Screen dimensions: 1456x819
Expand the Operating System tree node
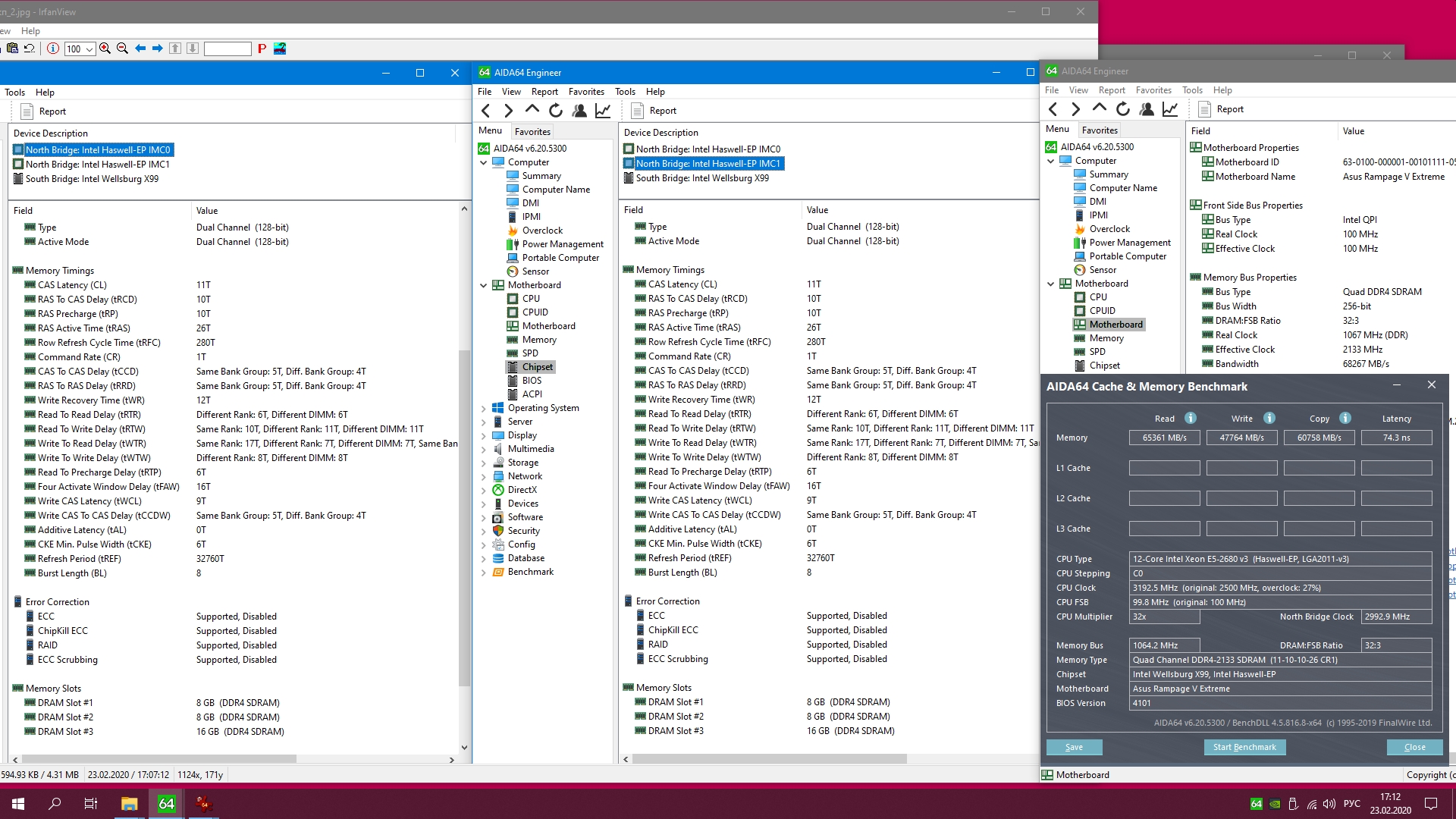[x=484, y=408]
